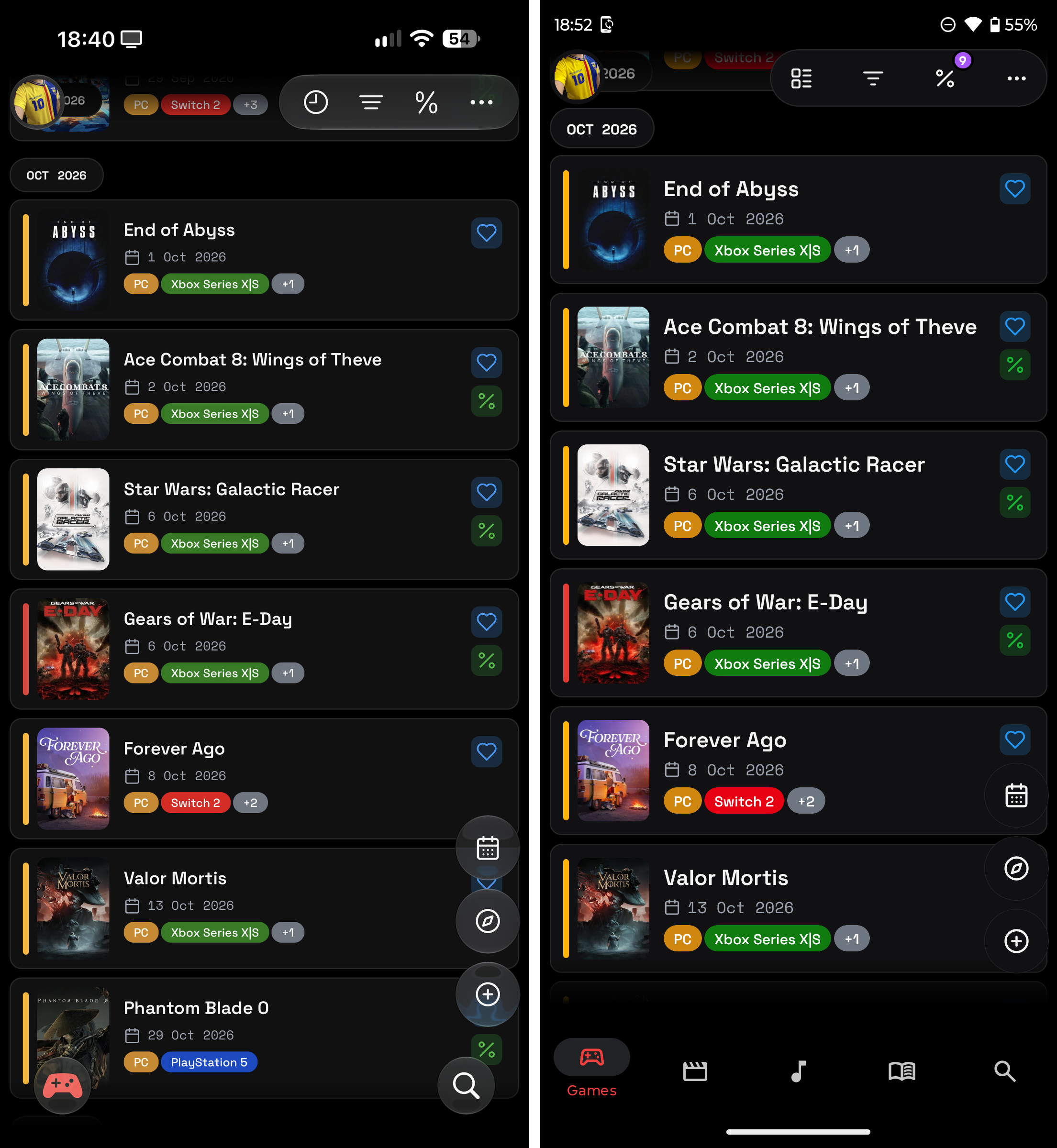Open three-dots more menu in right toolbar

[1016, 78]
